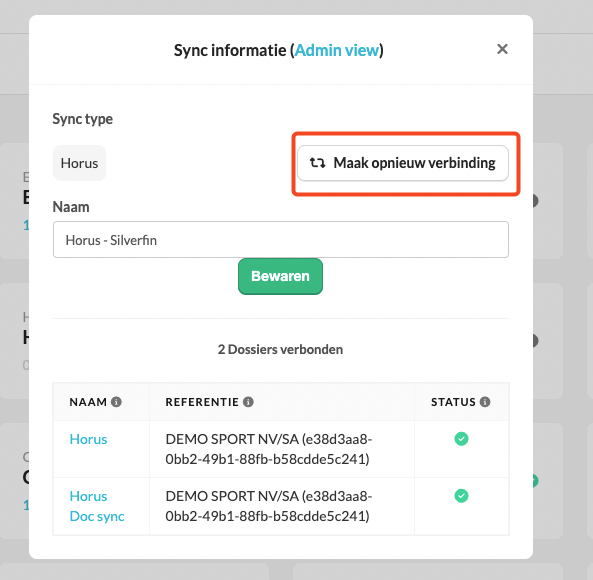Click the info icon beside REFERENTIE header

coord(248,402)
